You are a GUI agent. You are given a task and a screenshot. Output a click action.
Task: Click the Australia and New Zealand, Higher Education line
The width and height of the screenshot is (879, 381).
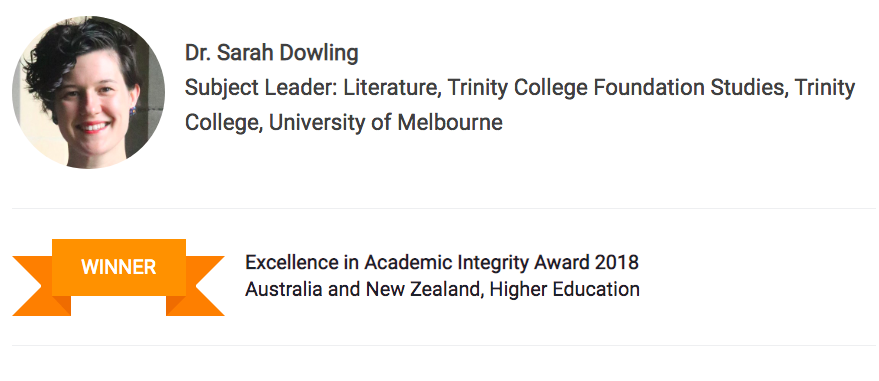[442, 289]
